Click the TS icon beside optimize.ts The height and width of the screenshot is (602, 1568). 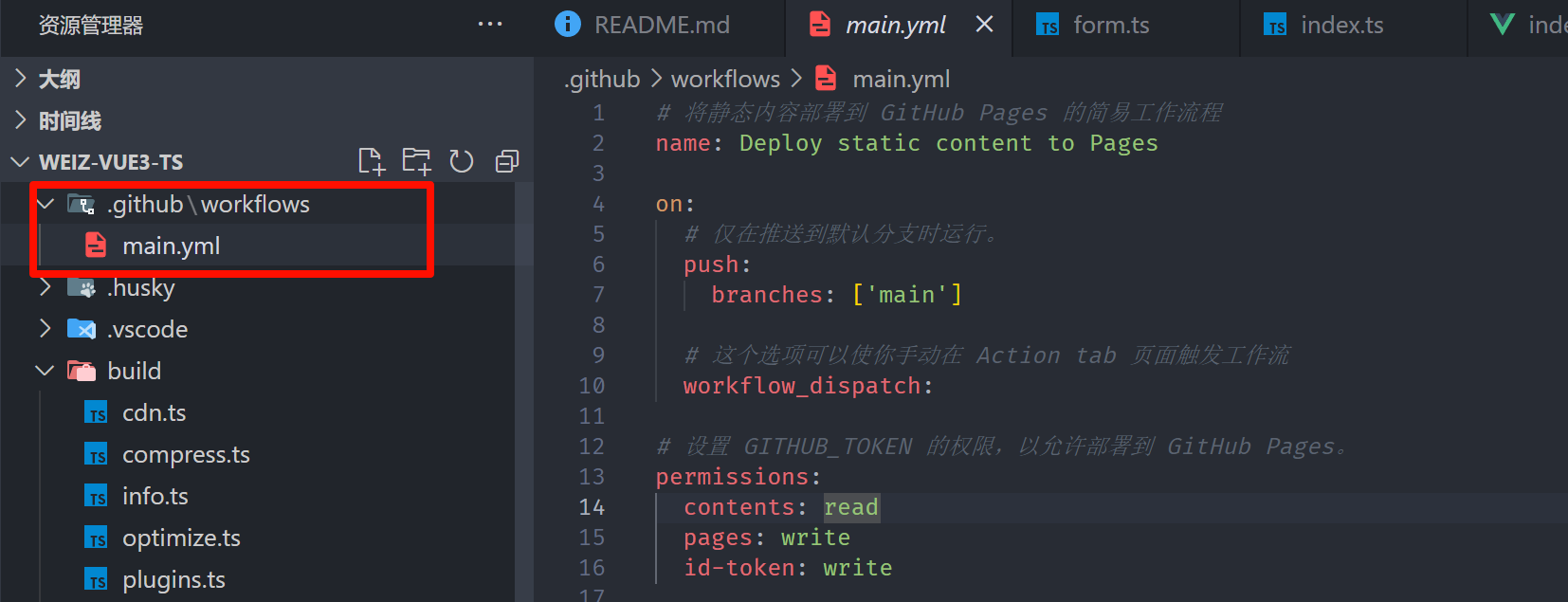pyautogui.click(x=96, y=538)
